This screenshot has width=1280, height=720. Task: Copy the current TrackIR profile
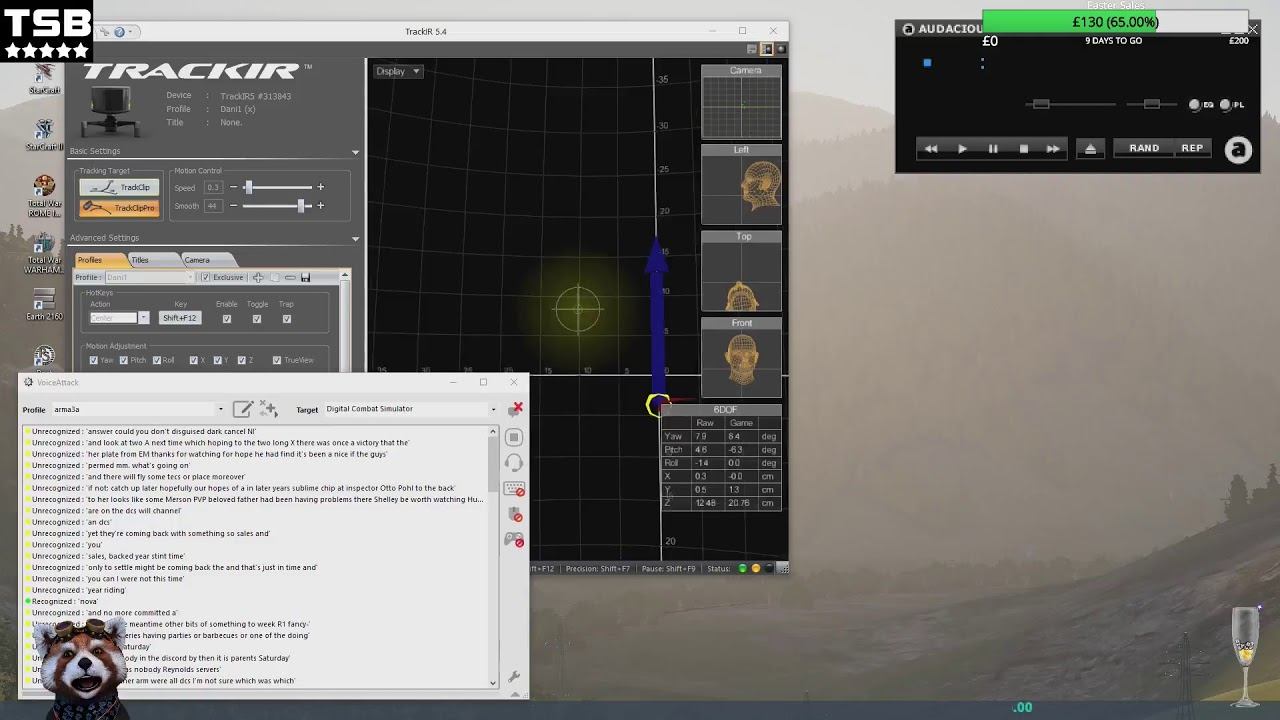[274, 277]
